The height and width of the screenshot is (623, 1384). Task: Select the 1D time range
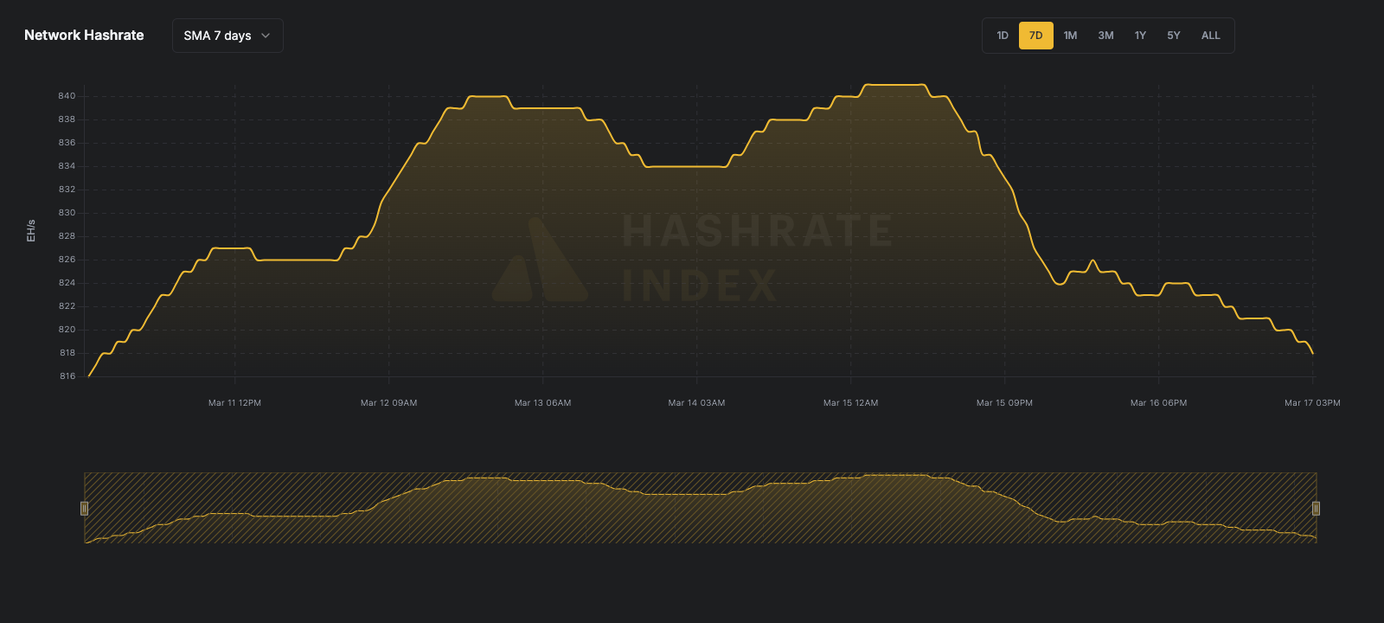(x=1002, y=35)
